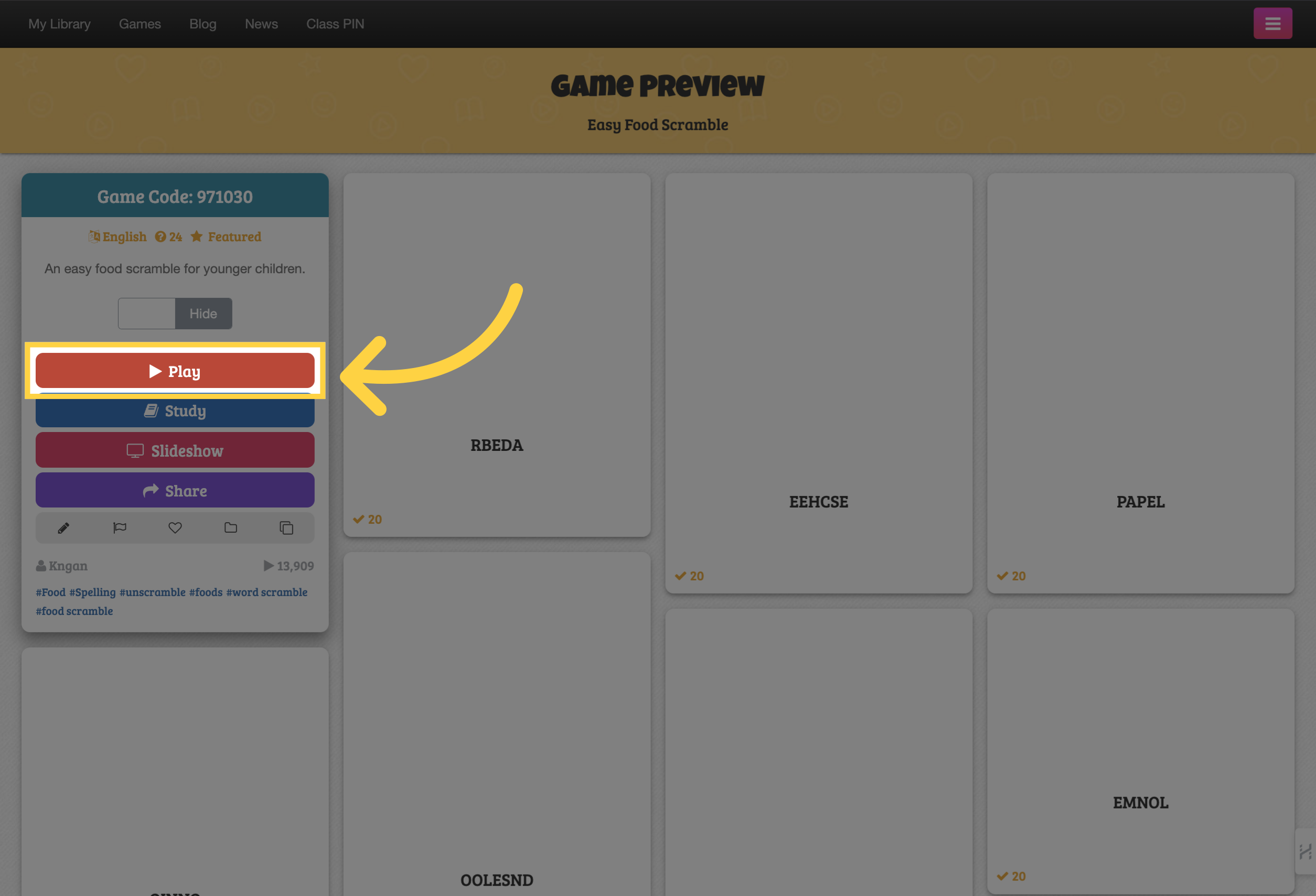Image resolution: width=1316 pixels, height=896 pixels.
Task: Click the Slideshow button
Action: 175,450
